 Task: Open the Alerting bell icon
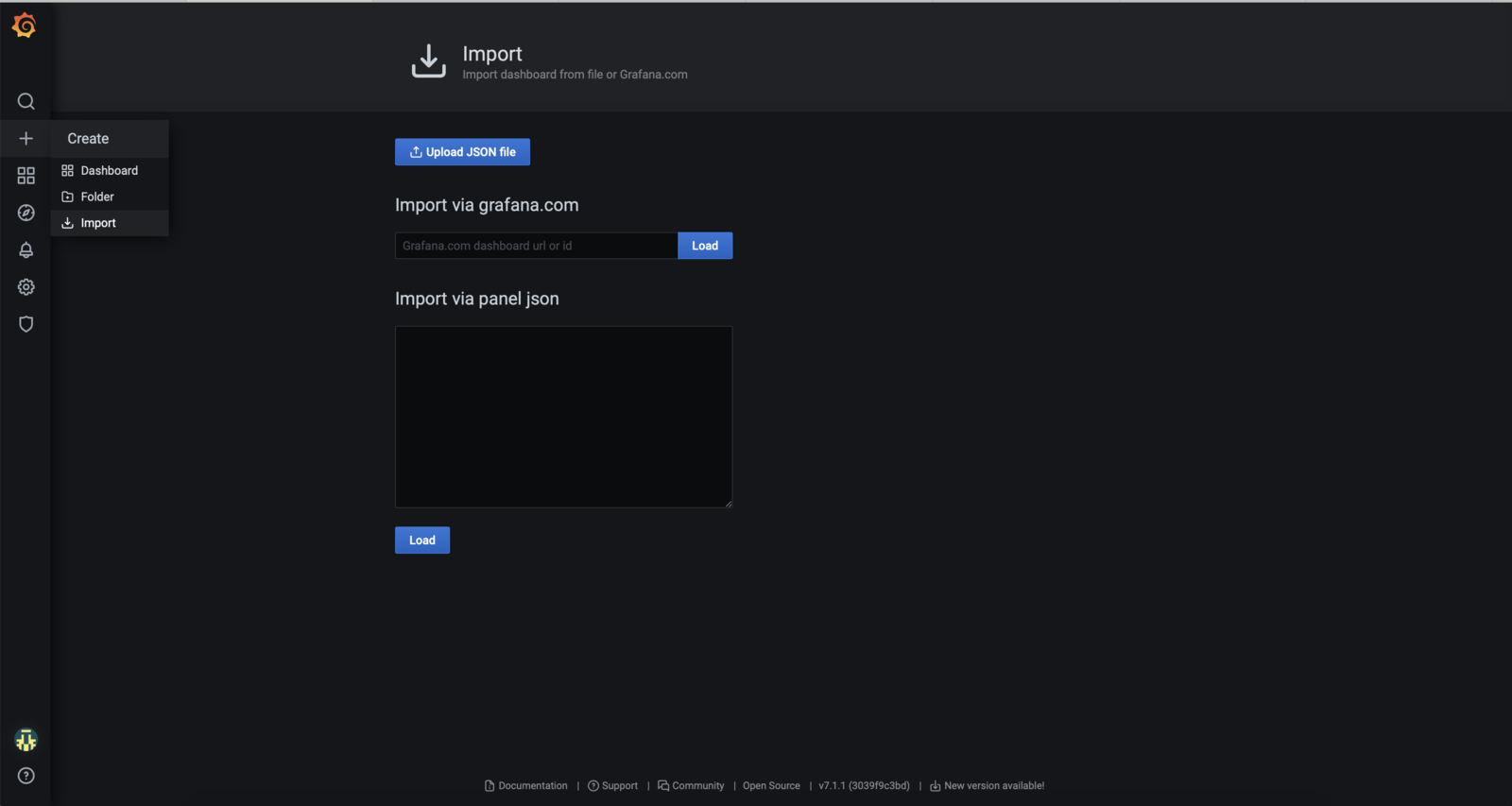click(26, 249)
